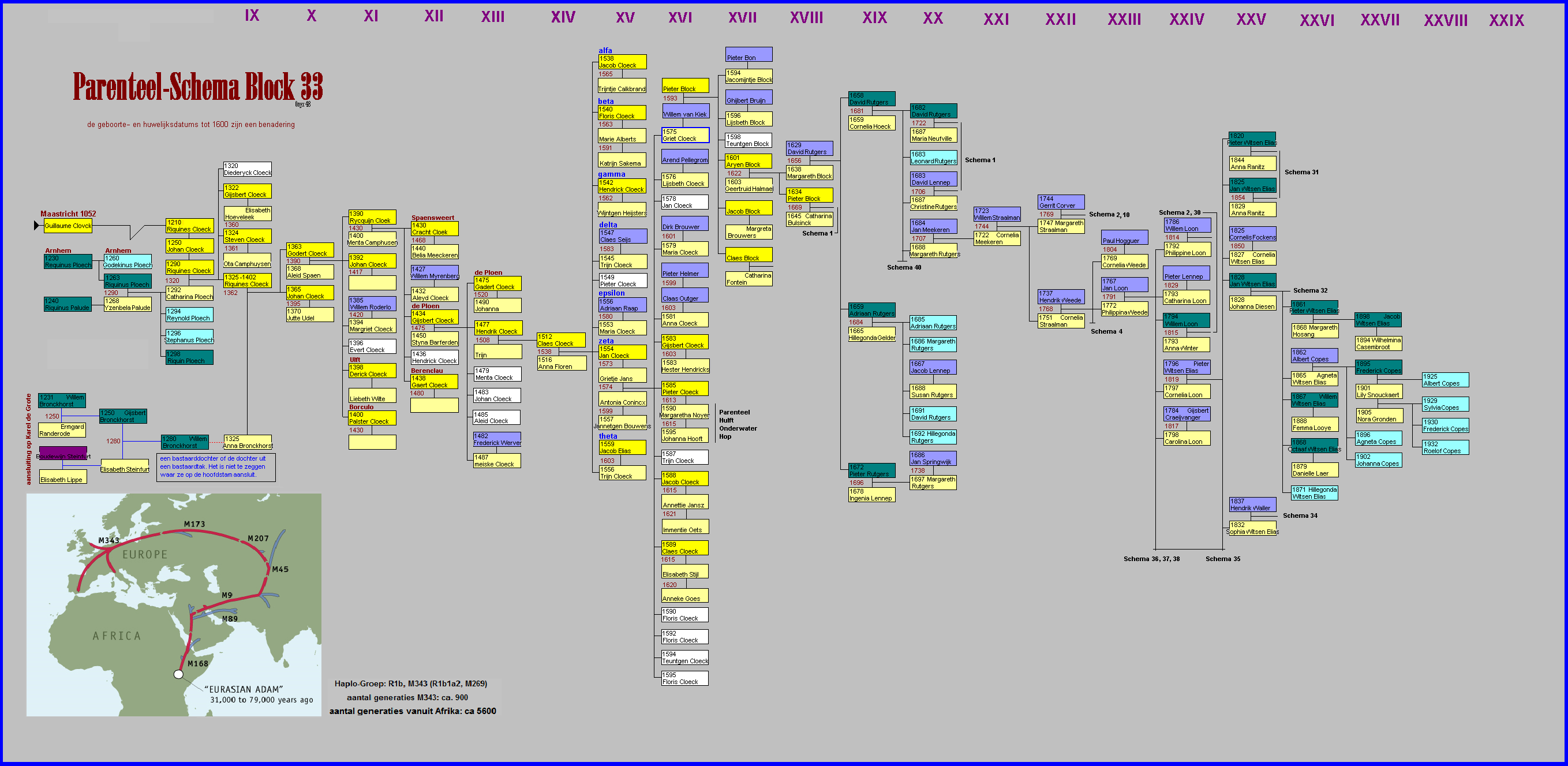
Task: Select the Pieter Bon box at top
Action: click(x=748, y=54)
